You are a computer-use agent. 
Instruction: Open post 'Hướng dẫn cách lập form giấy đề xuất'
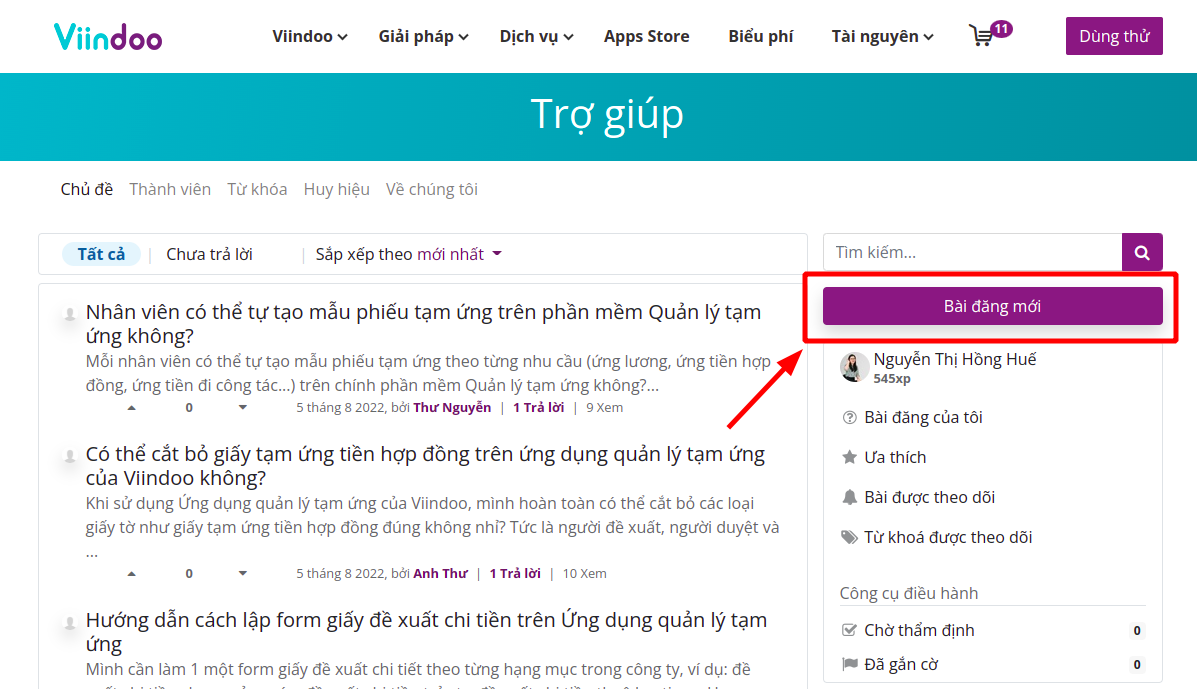point(427,632)
